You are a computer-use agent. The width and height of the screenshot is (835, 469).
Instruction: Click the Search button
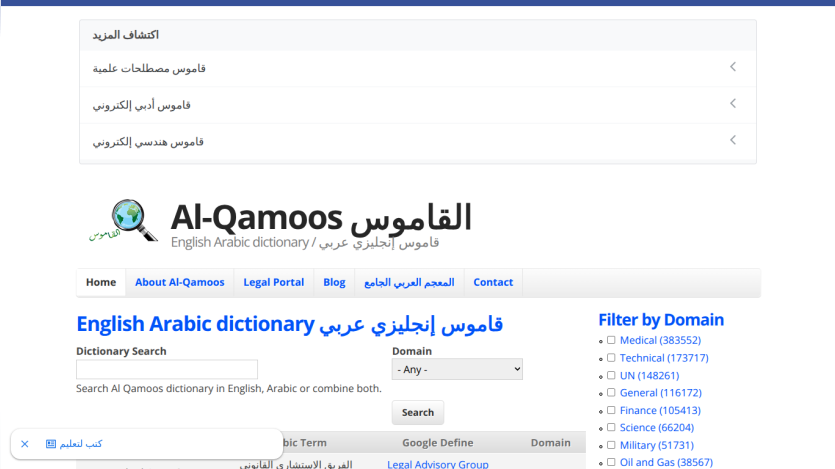point(418,413)
